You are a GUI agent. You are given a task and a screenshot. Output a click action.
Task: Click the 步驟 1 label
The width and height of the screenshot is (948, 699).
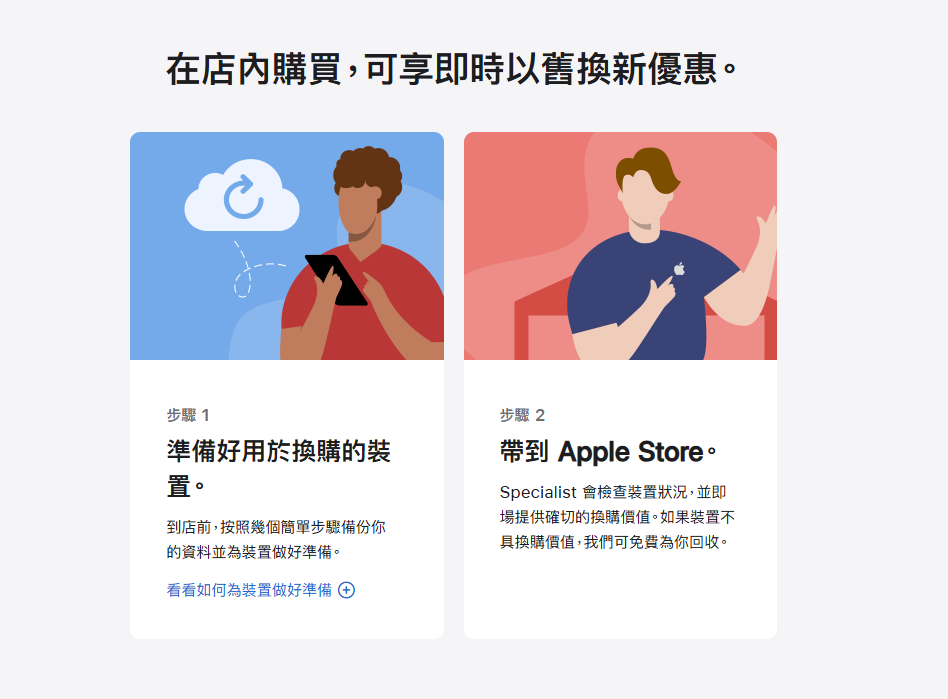[188, 415]
